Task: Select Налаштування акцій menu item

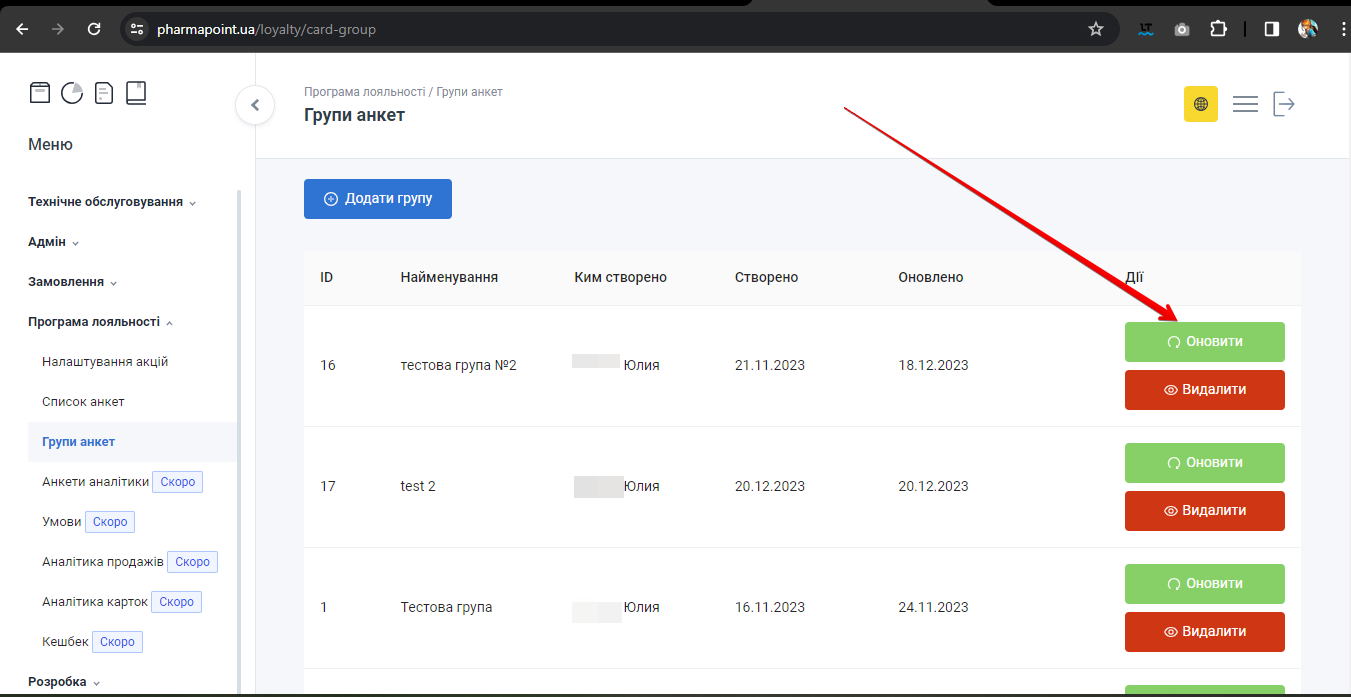Action: (105, 362)
